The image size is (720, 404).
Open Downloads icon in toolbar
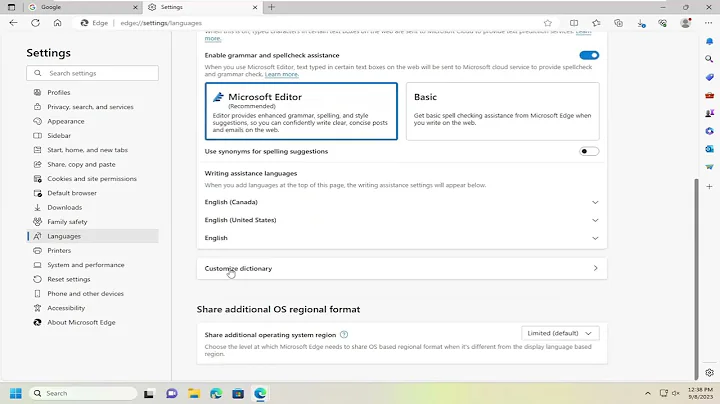(x=641, y=23)
